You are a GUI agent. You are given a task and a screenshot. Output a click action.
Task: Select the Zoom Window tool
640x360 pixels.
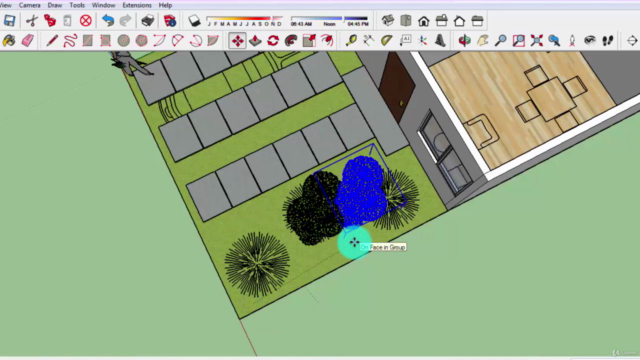(x=518, y=41)
